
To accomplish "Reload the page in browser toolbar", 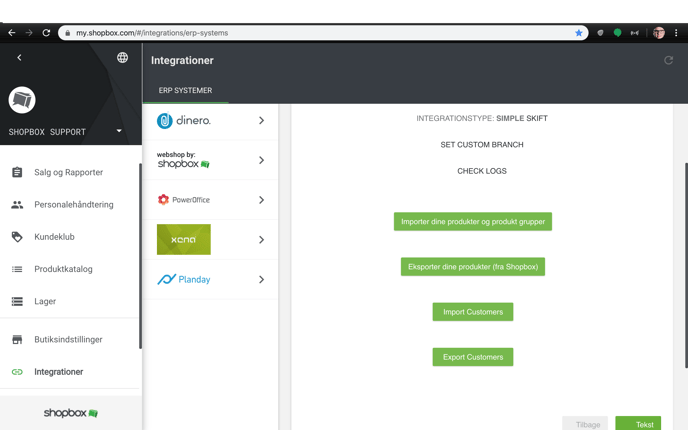I will click(46, 33).
